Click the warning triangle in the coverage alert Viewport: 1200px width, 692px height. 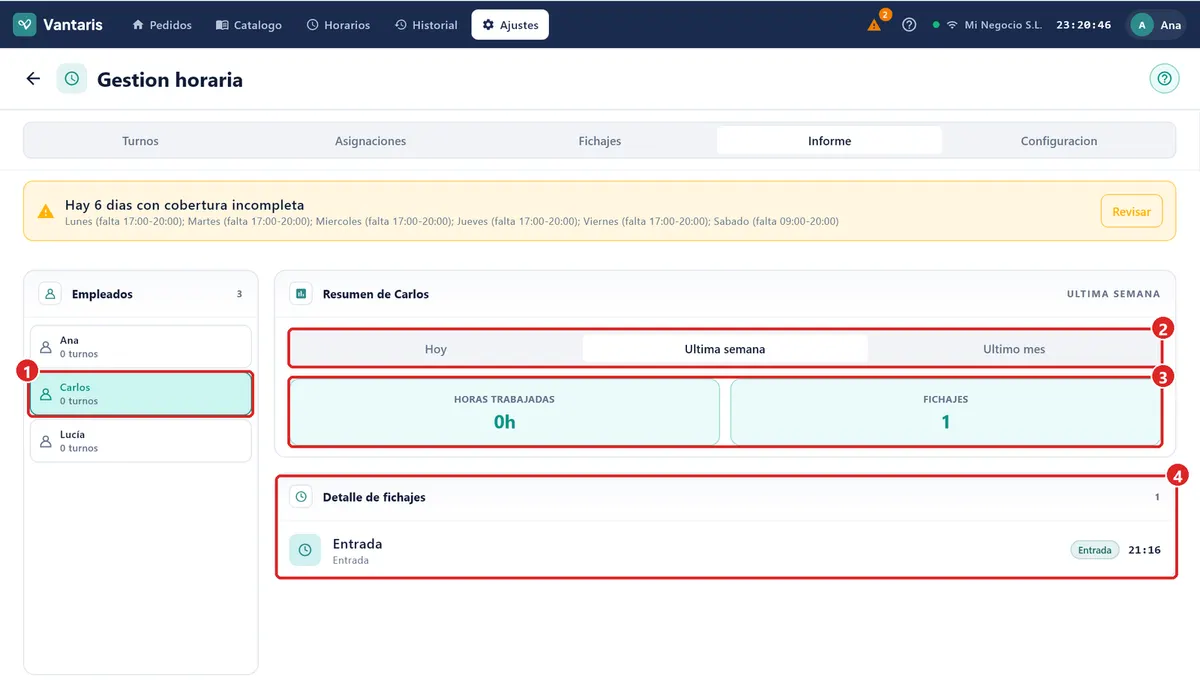click(x=46, y=212)
